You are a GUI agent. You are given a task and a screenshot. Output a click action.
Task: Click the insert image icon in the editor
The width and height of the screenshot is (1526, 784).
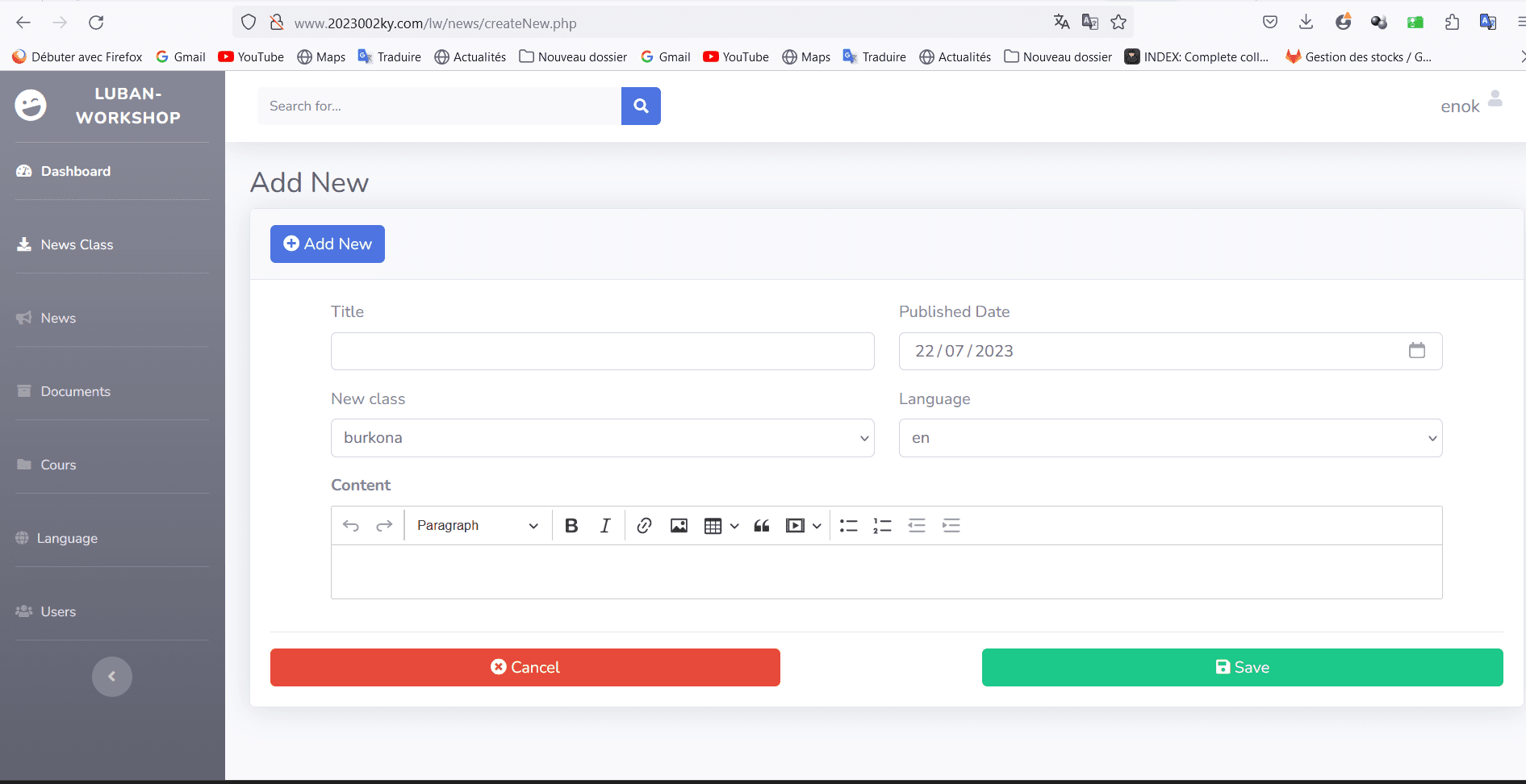[x=679, y=526]
